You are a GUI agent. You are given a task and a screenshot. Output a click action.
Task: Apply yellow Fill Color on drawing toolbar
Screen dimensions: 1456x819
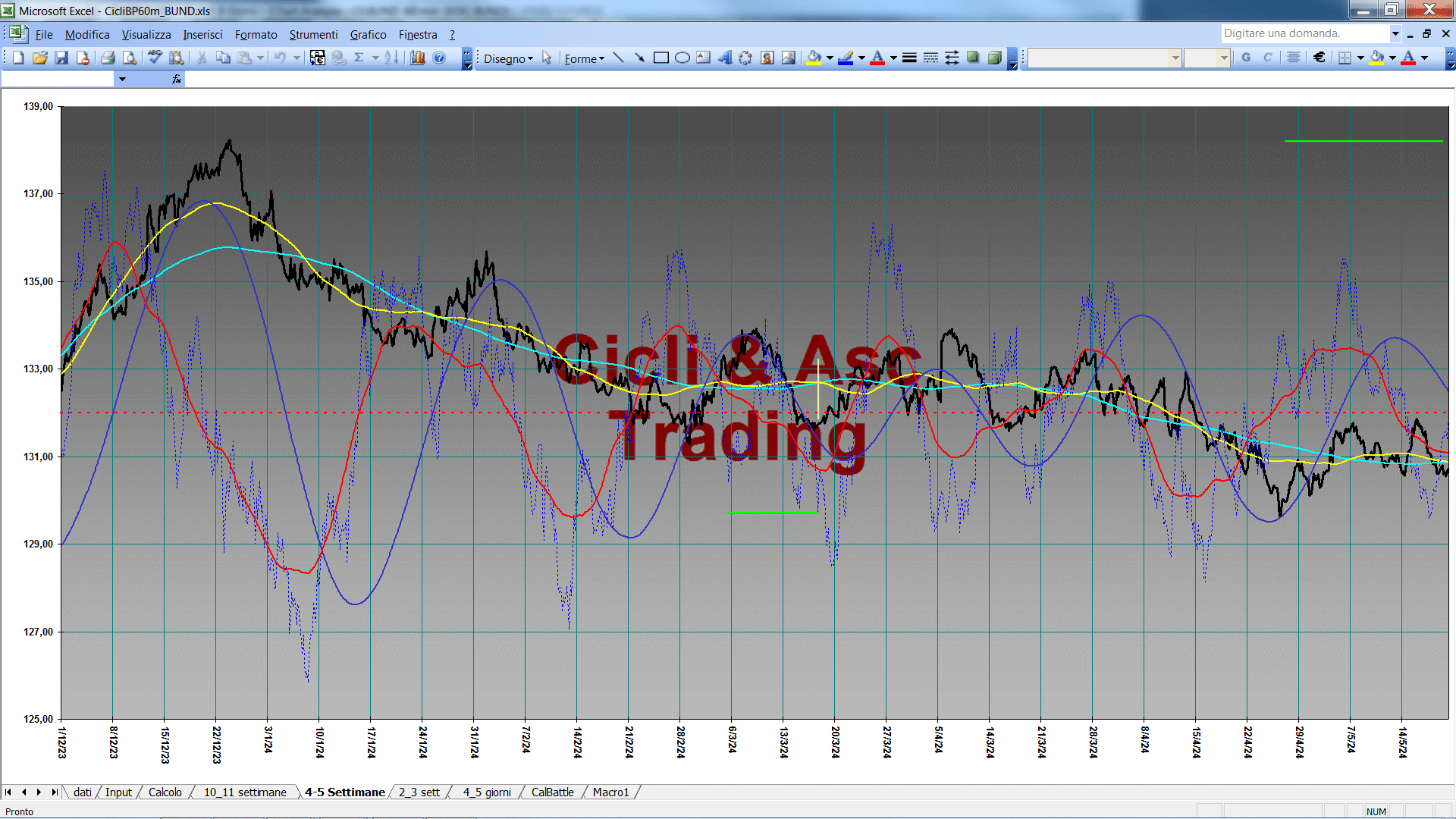[x=814, y=58]
